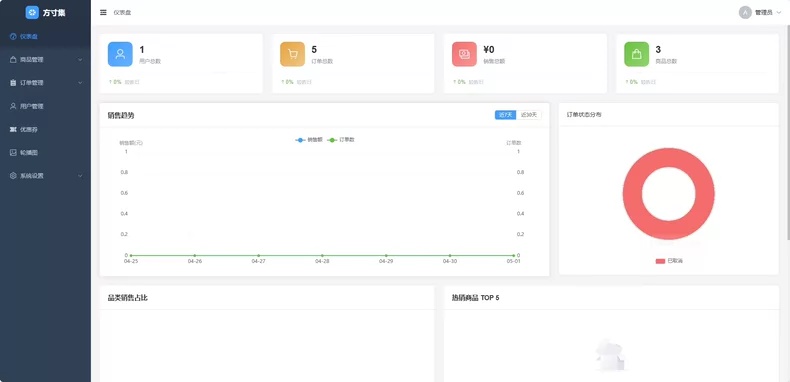790x382 pixels.
Task: Expand the 系统设置 submenu chevron
Action: pyautogui.click(x=80, y=176)
